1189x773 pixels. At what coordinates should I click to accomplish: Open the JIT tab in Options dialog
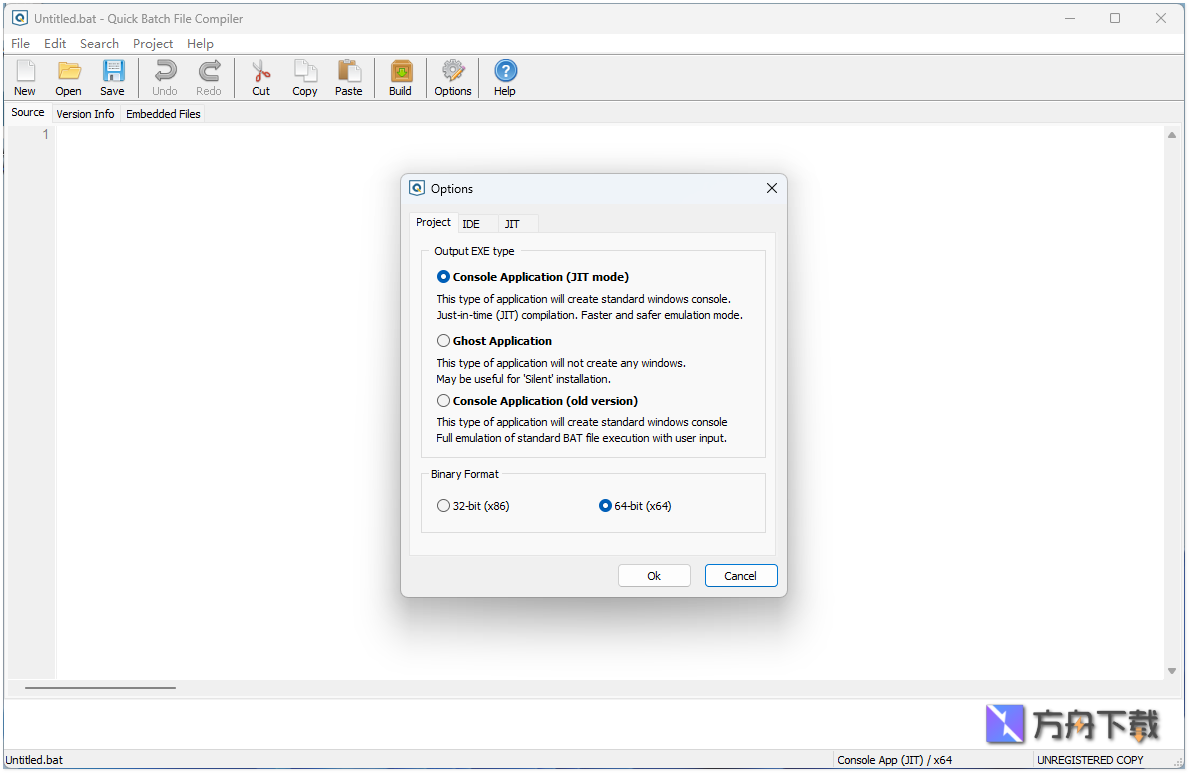click(512, 223)
